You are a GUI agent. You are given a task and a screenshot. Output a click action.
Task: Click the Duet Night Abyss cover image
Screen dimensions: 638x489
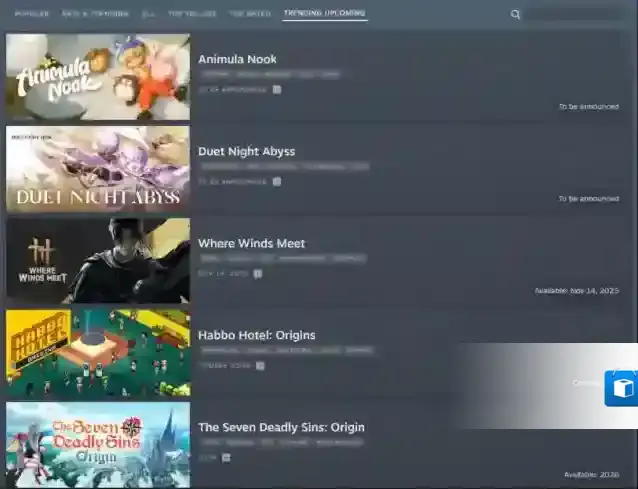pos(98,169)
